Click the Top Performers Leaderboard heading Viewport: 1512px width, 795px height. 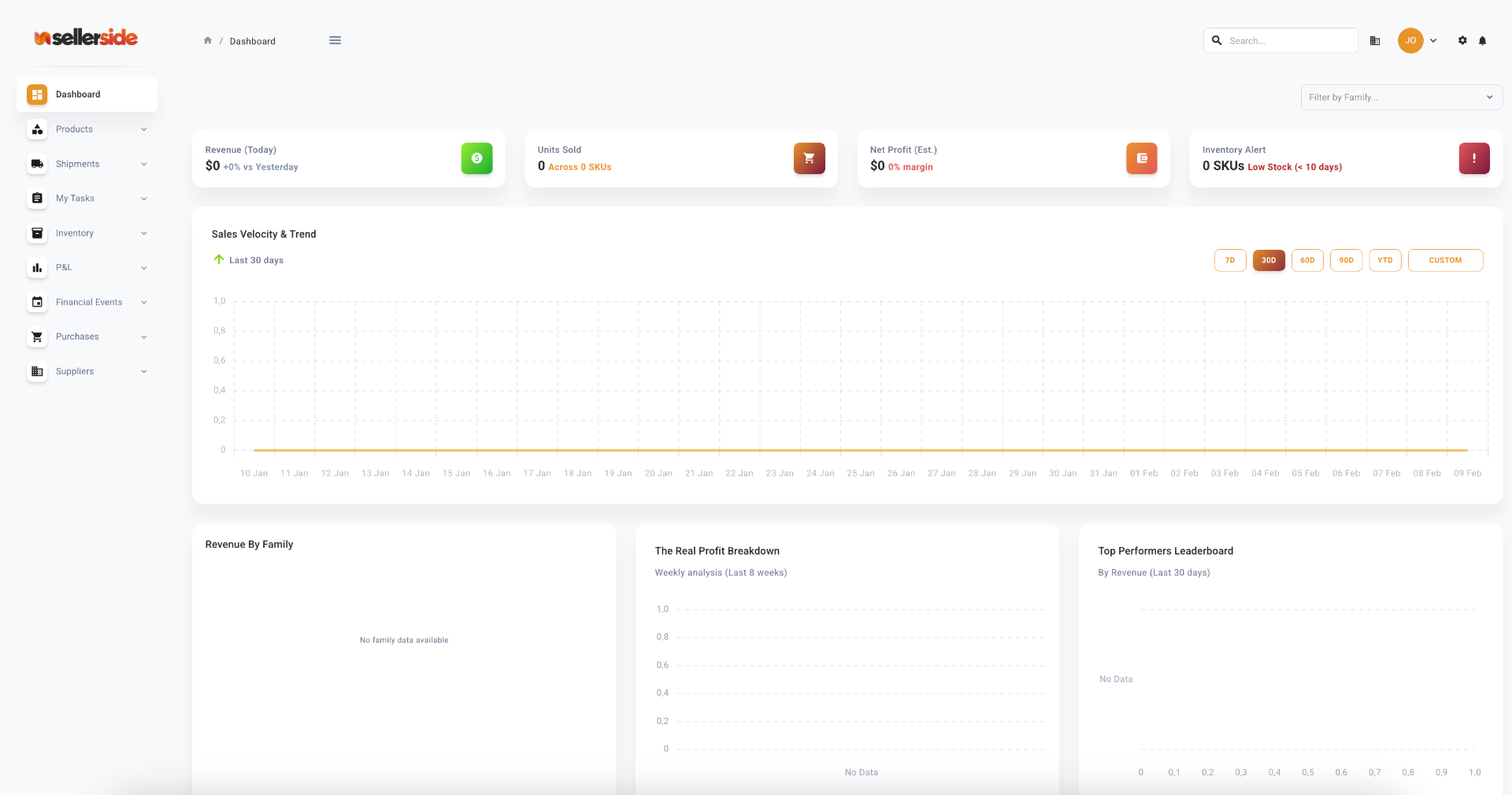point(1165,551)
